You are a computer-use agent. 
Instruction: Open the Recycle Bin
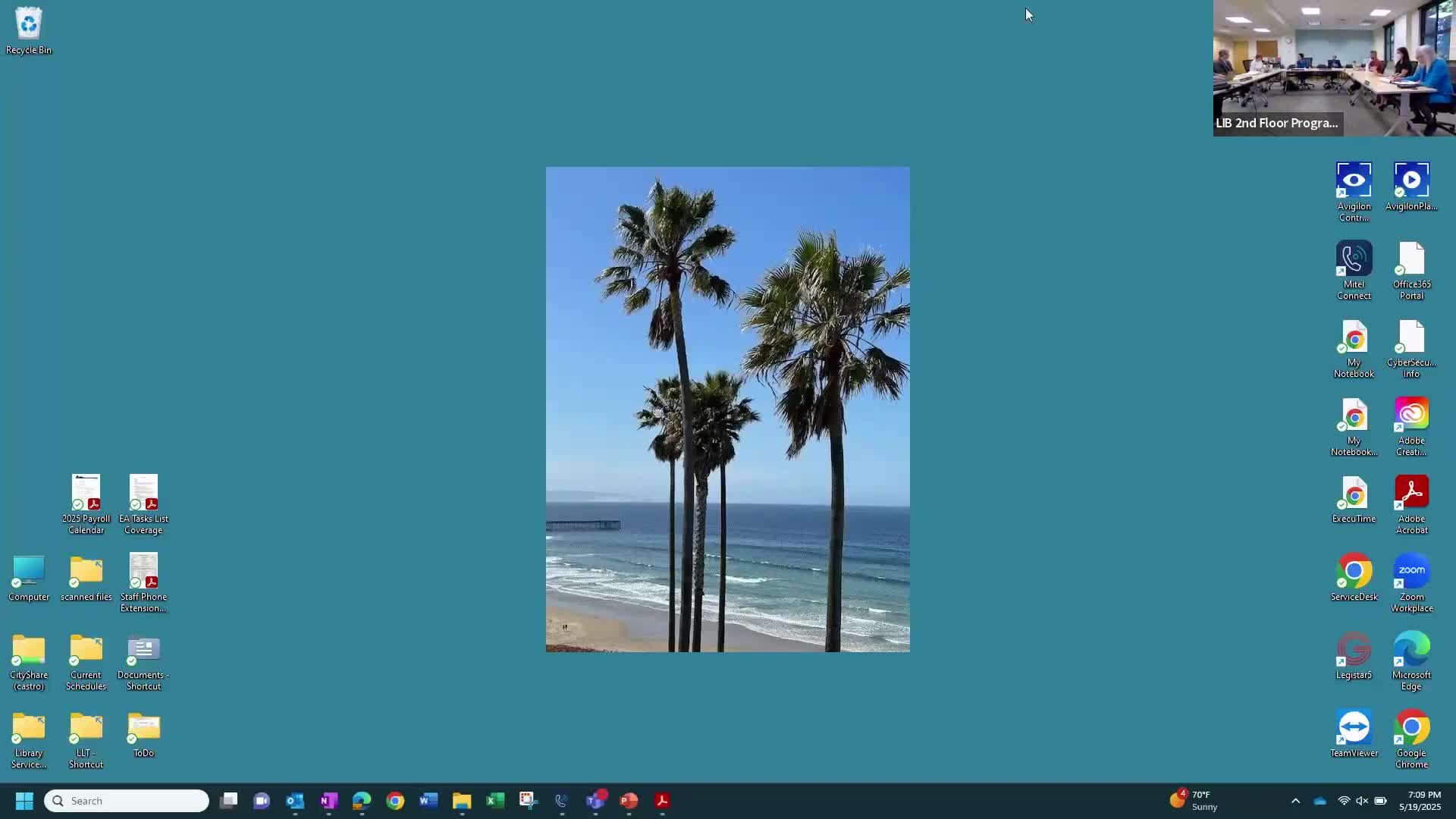coord(29,25)
